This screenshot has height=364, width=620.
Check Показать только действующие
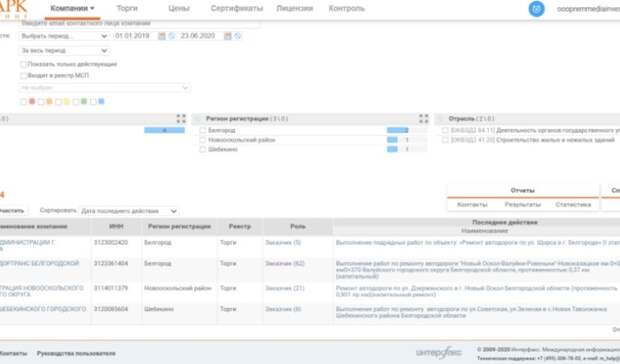point(23,64)
